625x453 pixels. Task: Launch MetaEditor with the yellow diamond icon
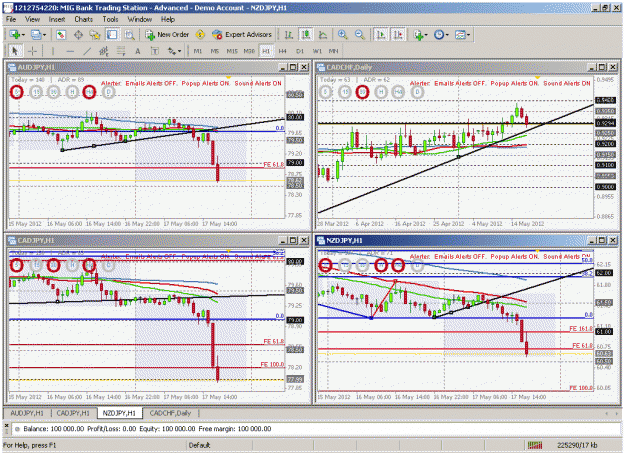(x=200, y=35)
